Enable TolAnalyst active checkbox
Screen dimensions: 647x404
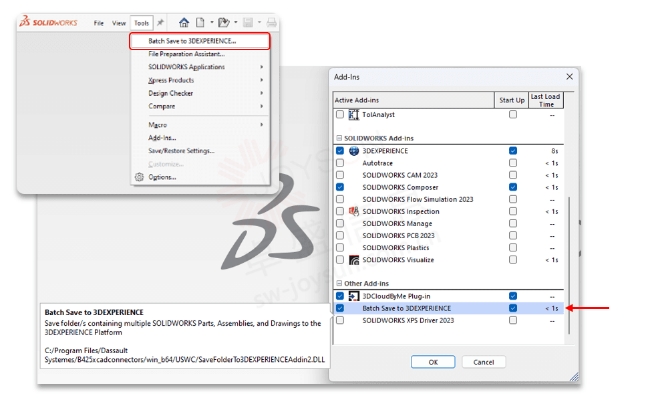(x=340, y=114)
